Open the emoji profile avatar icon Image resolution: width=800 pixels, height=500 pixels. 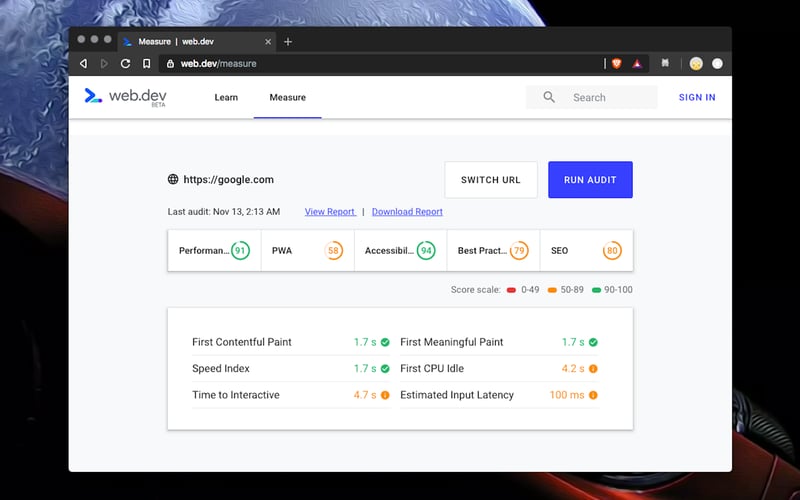(696, 64)
